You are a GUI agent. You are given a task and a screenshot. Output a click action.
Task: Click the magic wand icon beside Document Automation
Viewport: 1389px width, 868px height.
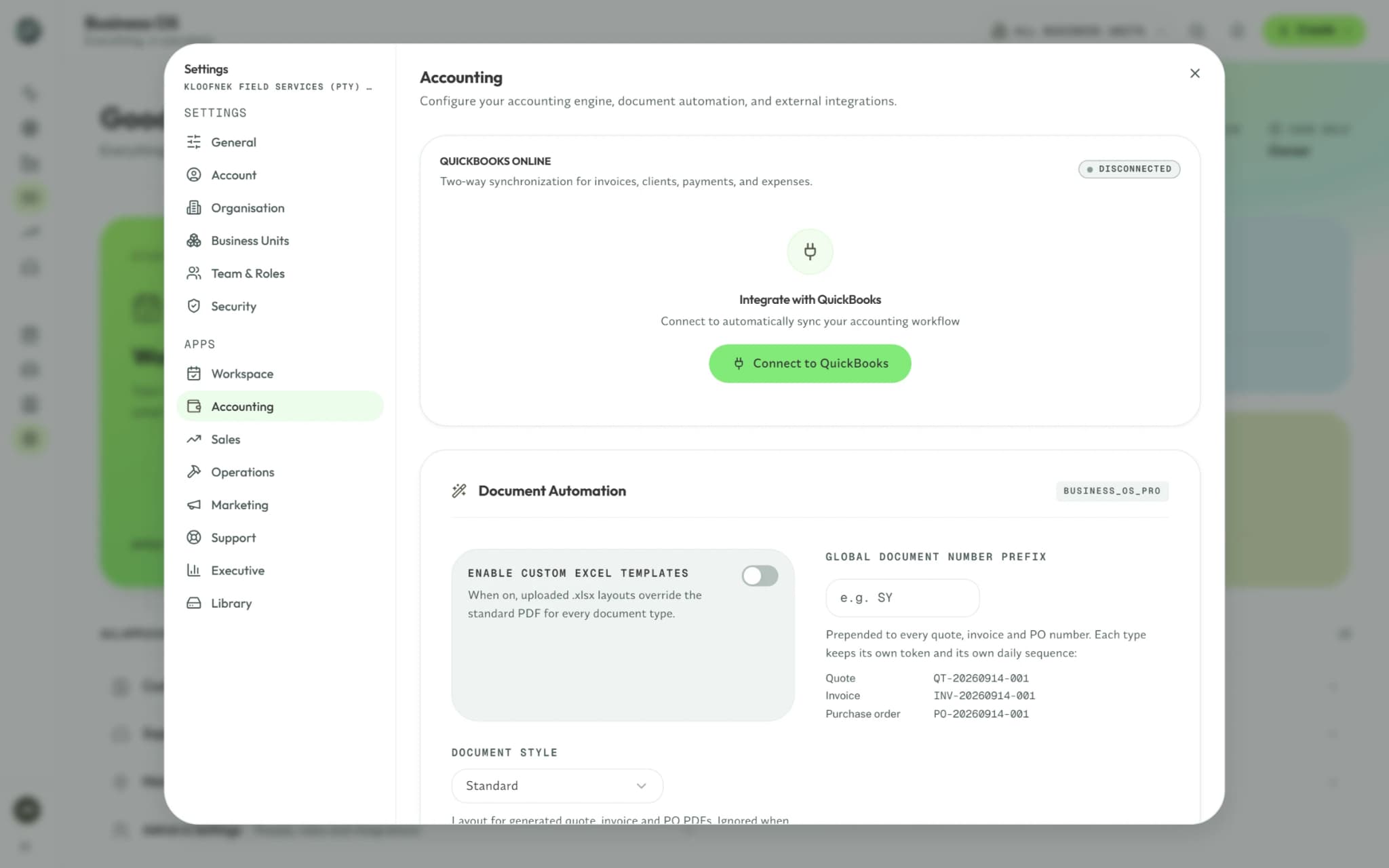[459, 491]
